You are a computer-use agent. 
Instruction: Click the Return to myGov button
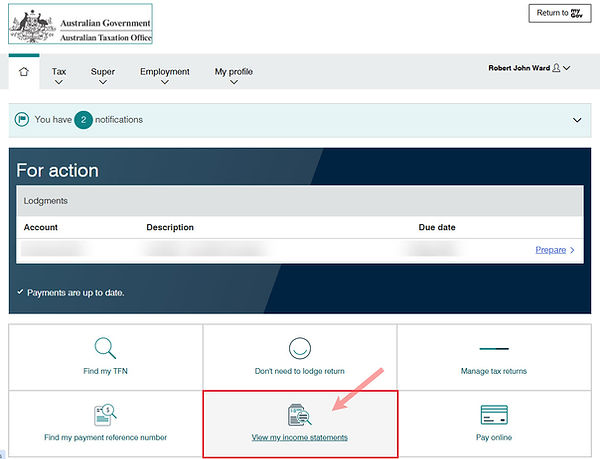(560, 13)
